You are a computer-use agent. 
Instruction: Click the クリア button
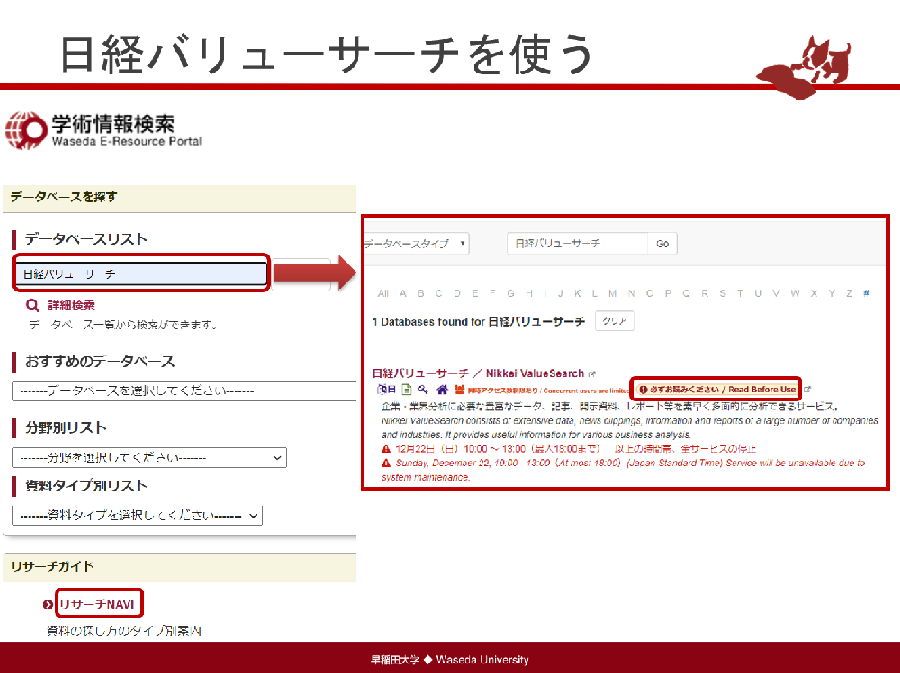[615, 321]
